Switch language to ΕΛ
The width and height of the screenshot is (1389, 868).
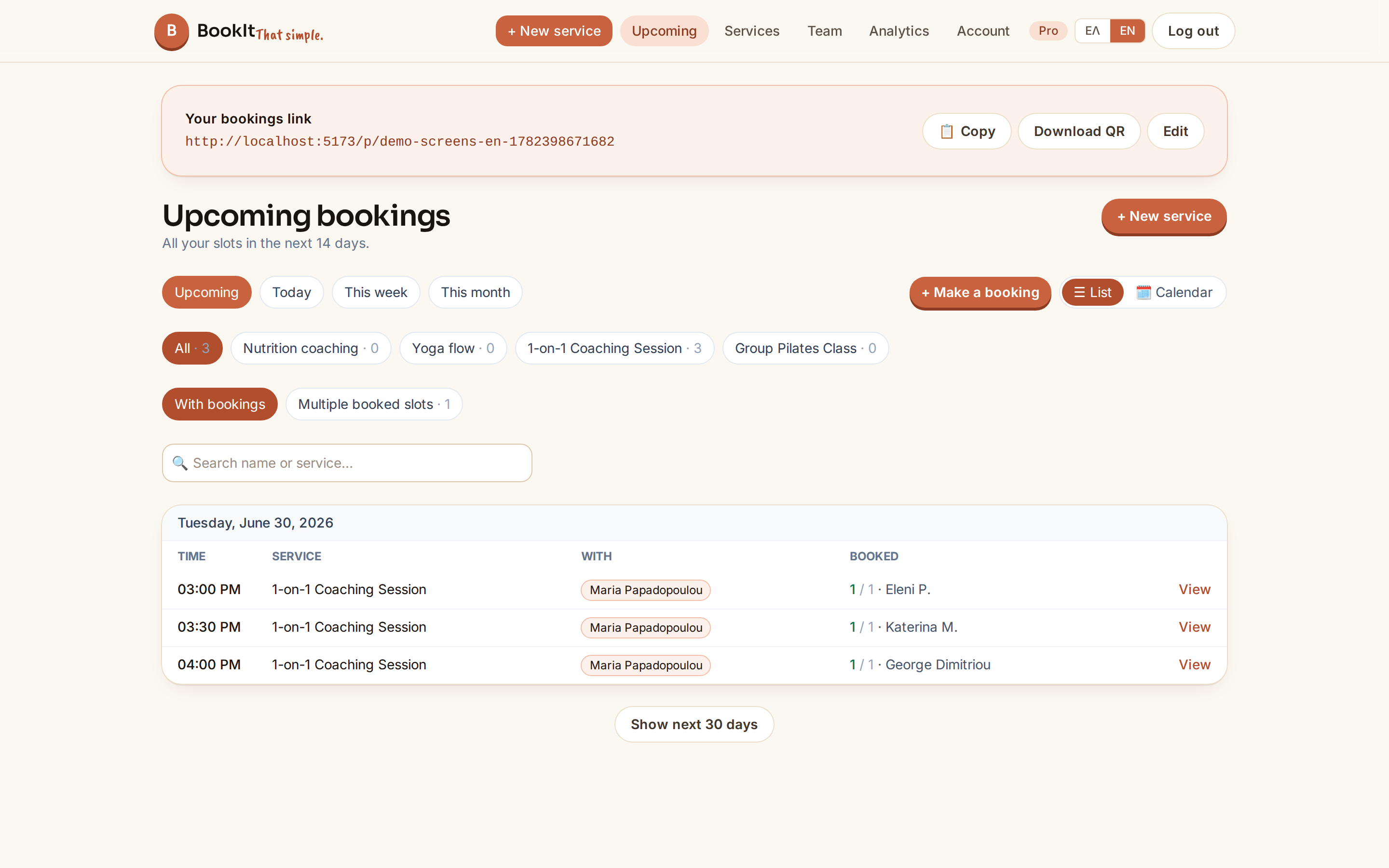[1092, 31]
